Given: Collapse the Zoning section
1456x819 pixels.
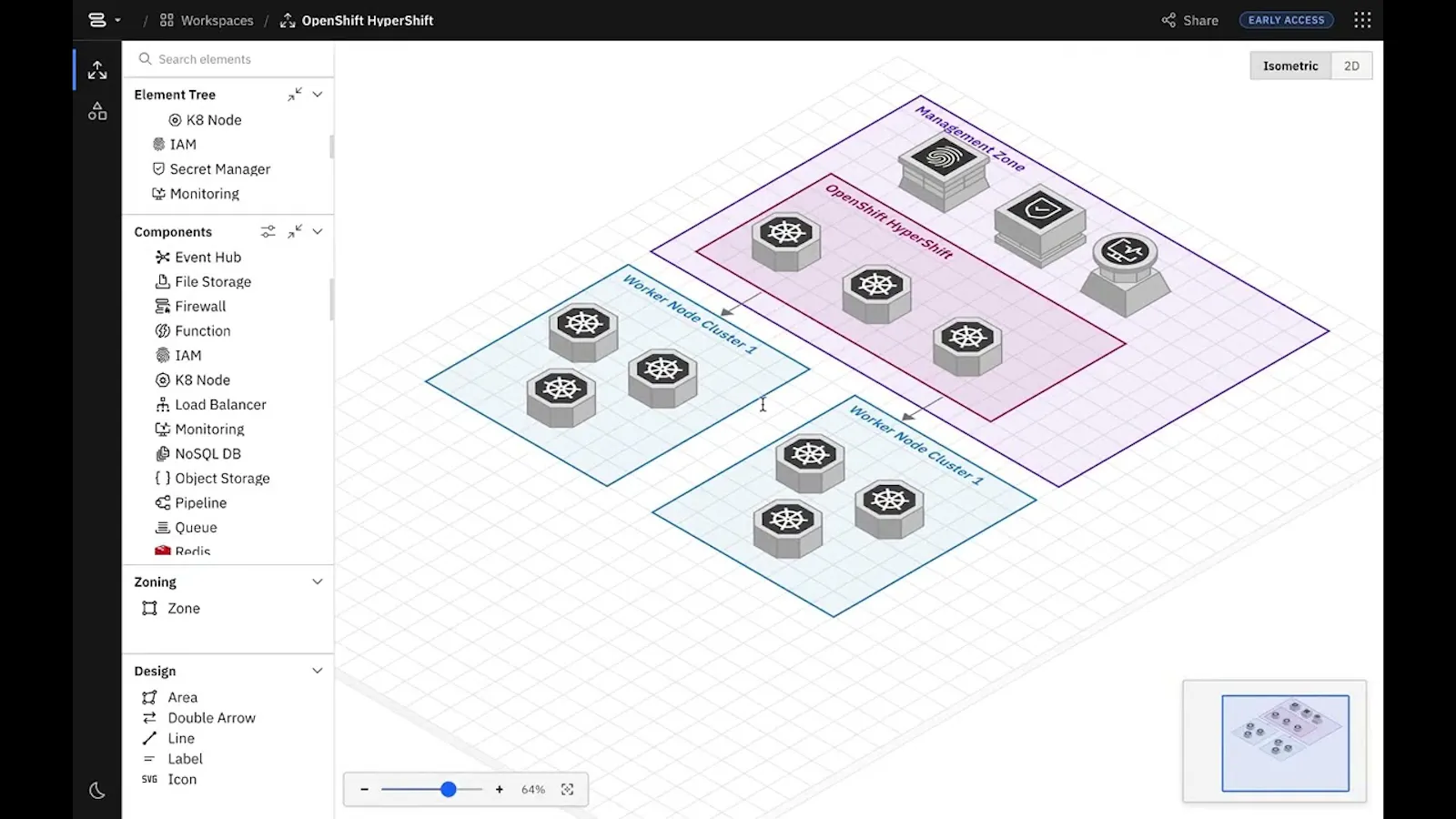Looking at the screenshot, I should 318,581.
